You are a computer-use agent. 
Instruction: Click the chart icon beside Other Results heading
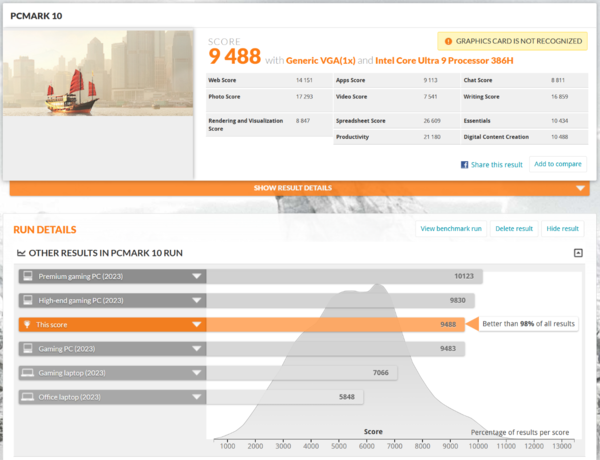coord(21,253)
